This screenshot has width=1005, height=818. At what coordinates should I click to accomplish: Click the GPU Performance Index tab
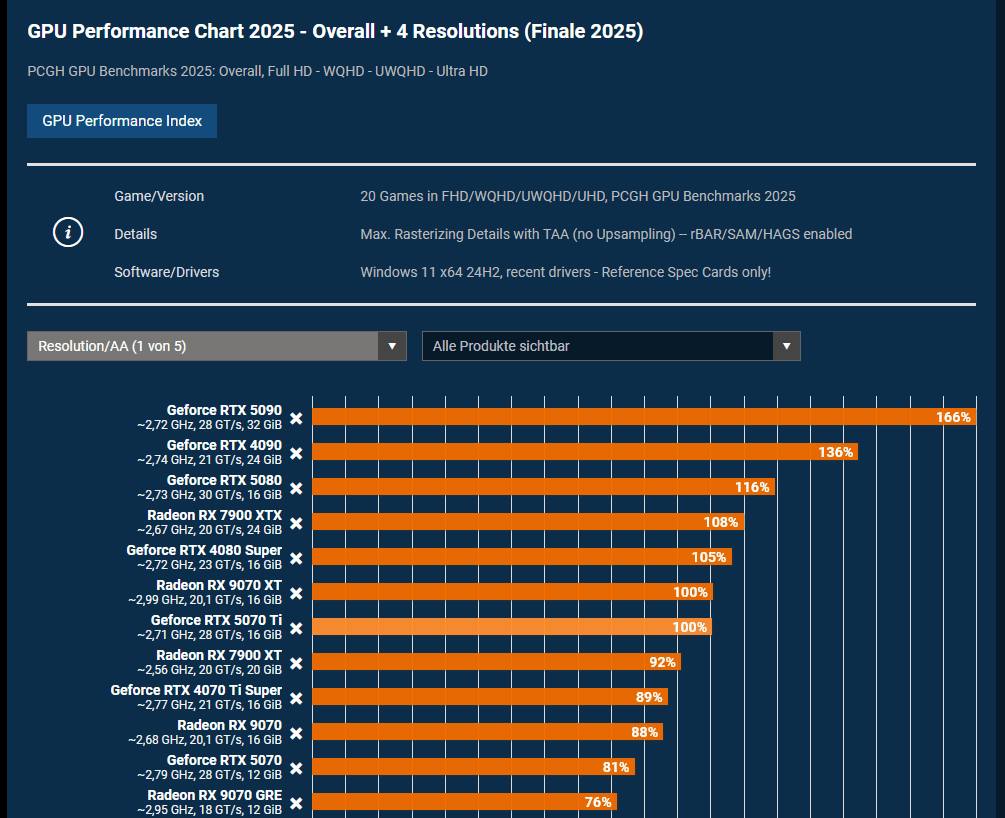point(122,121)
